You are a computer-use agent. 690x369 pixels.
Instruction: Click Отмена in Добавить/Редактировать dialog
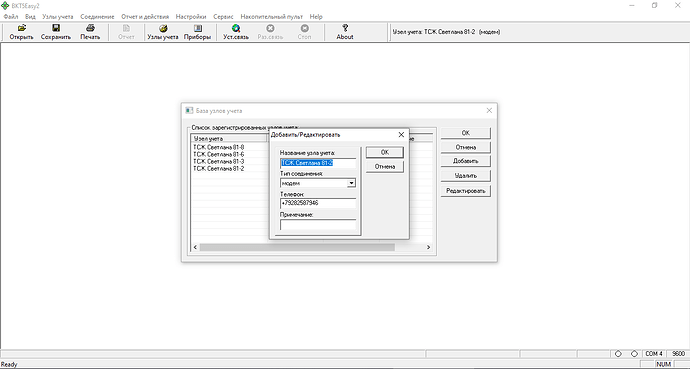click(385, 167)
